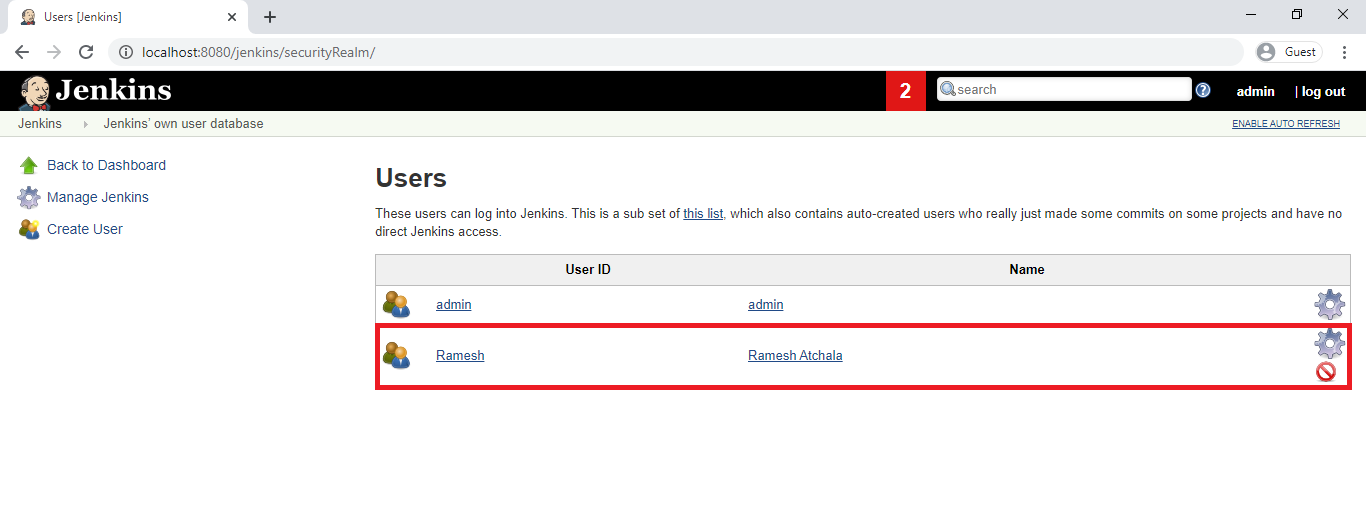This screenshot has height=526, width=1366.
Task: Go to Jenkins breadcrumb
Action: pyautogui.click(x=40, y=124)
